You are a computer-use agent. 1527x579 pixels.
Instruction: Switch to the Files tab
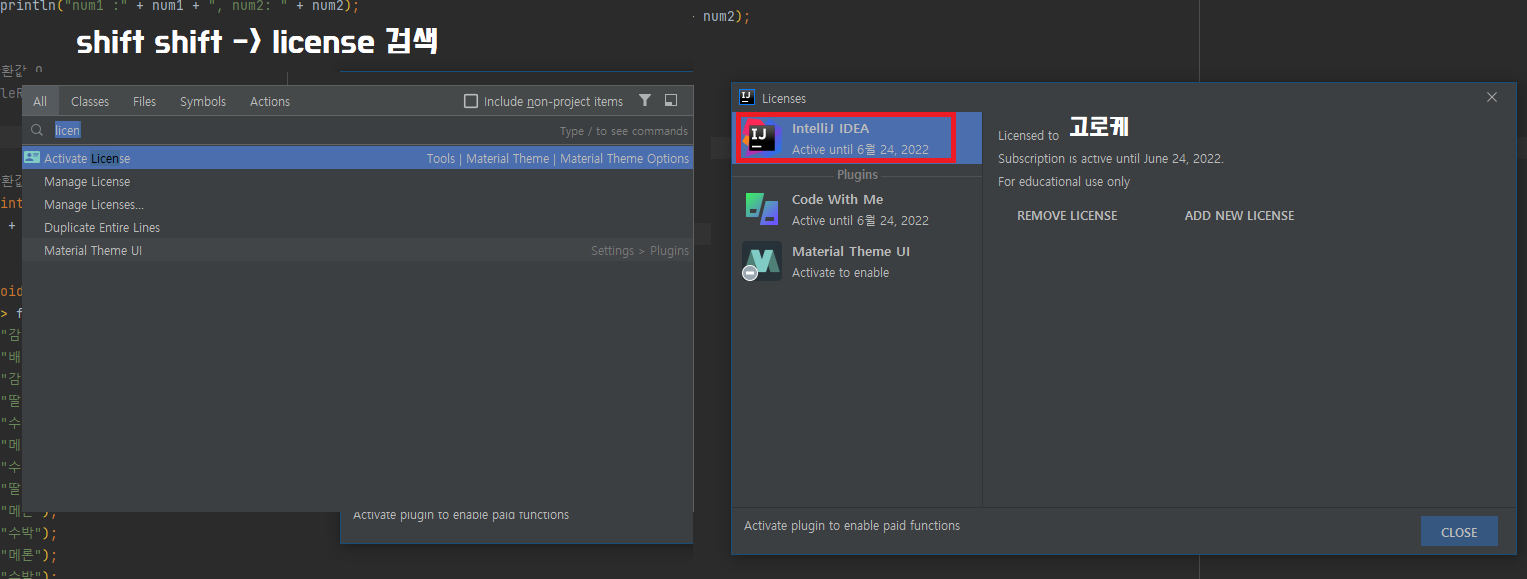click(x=144, y=101)
